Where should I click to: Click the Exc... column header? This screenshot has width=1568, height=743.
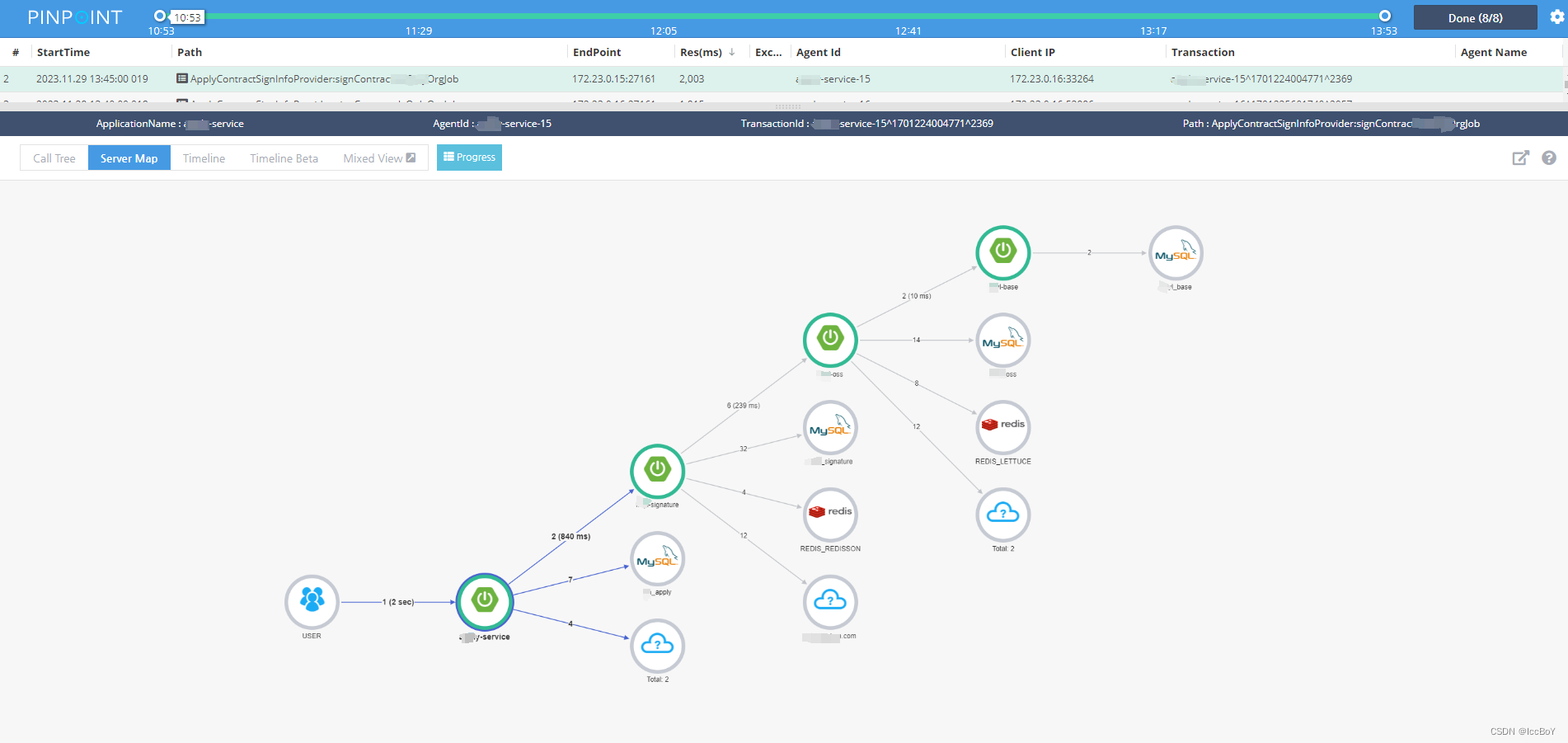(x=768, y=52)
